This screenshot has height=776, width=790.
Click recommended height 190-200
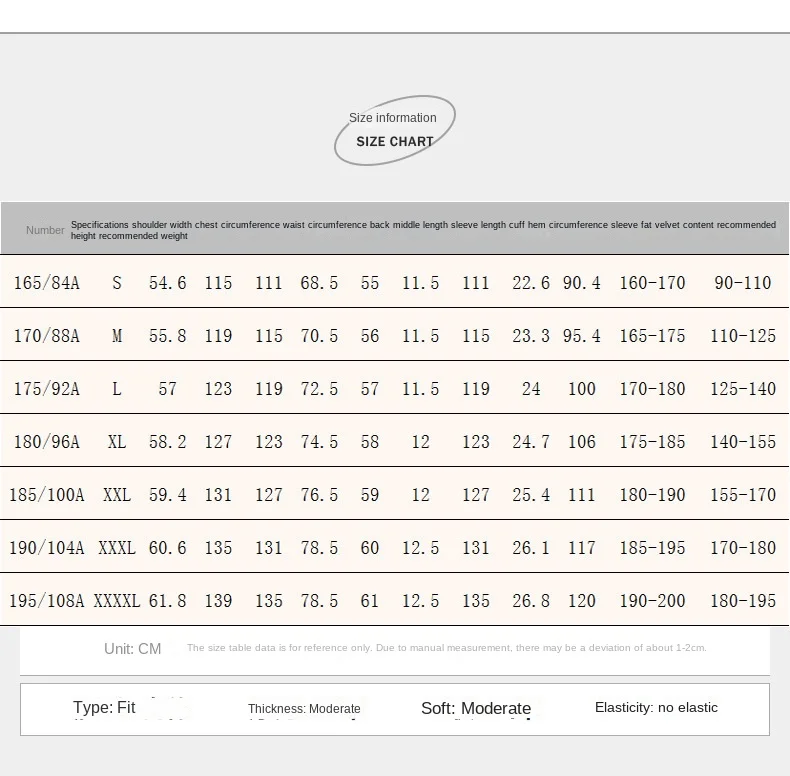pos(652,601)
